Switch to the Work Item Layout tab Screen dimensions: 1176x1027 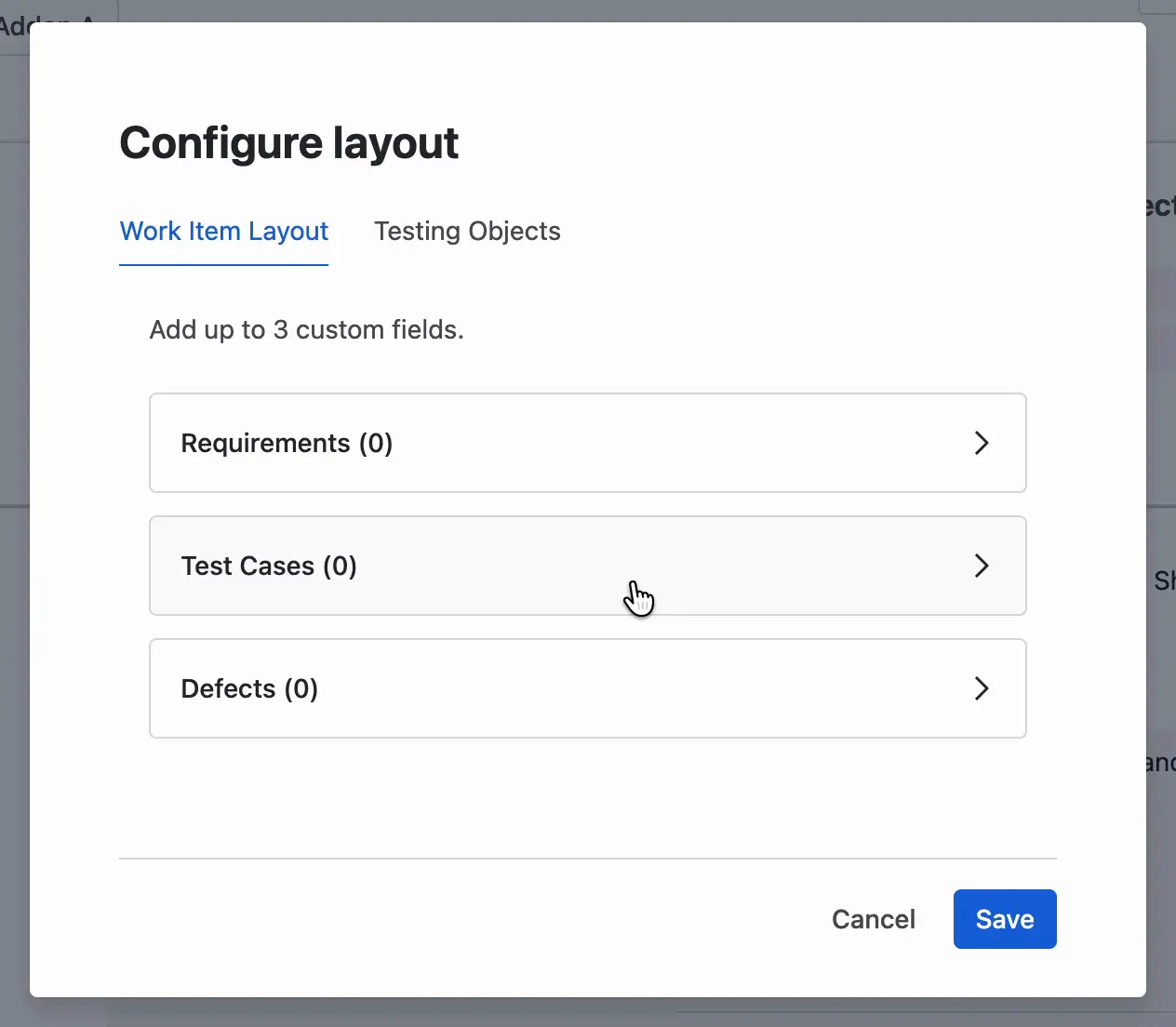click(x=224, y=232)
